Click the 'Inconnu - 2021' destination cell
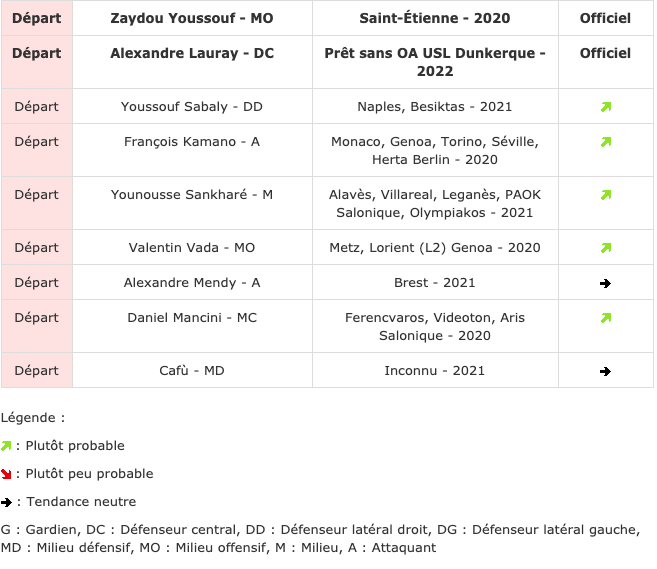657x569 pixels. tap(435, 370)
